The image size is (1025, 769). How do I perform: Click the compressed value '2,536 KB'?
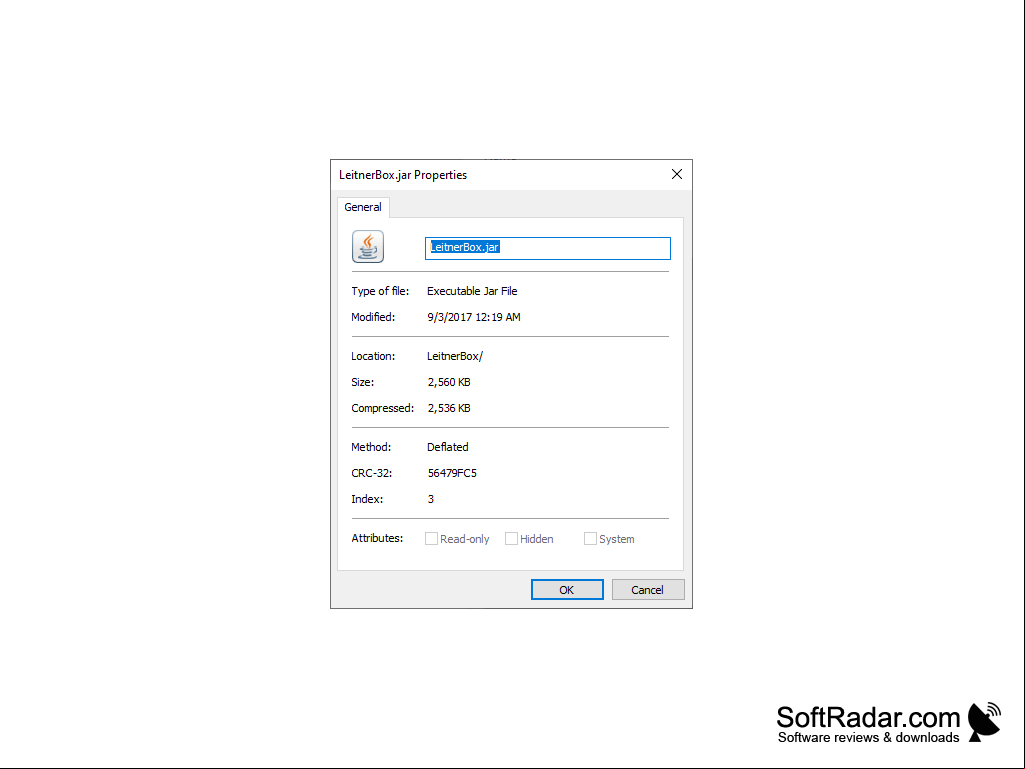449,408
